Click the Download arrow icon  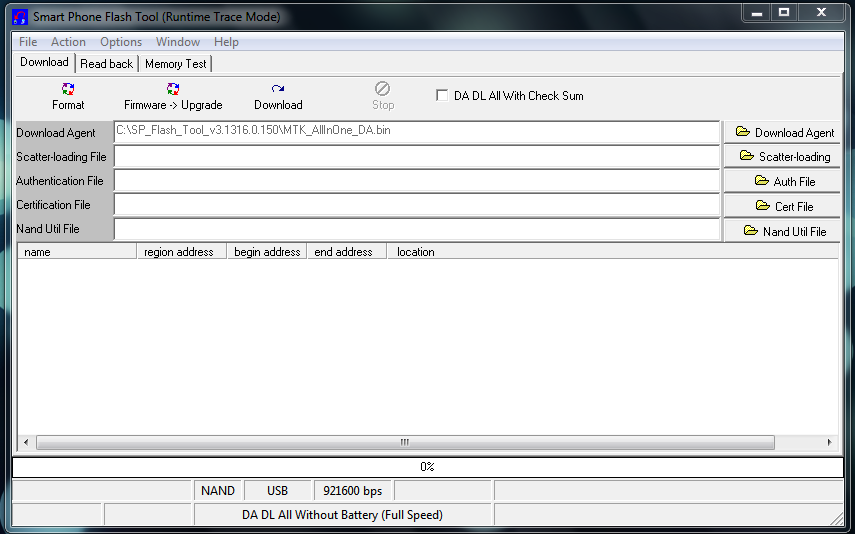click(278, 89)
